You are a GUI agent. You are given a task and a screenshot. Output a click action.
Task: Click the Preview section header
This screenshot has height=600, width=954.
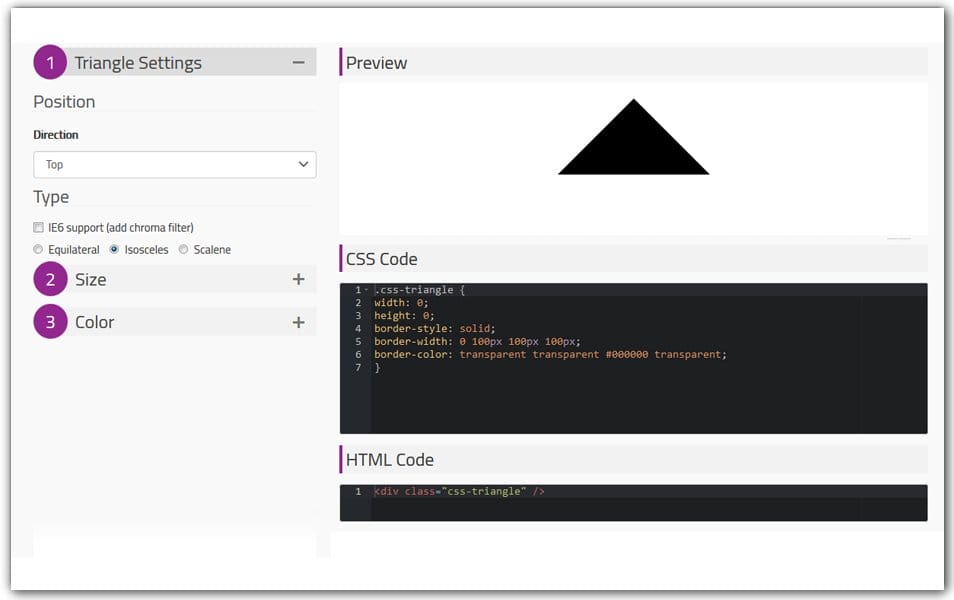pyautogui.click(x=377, y=62)
